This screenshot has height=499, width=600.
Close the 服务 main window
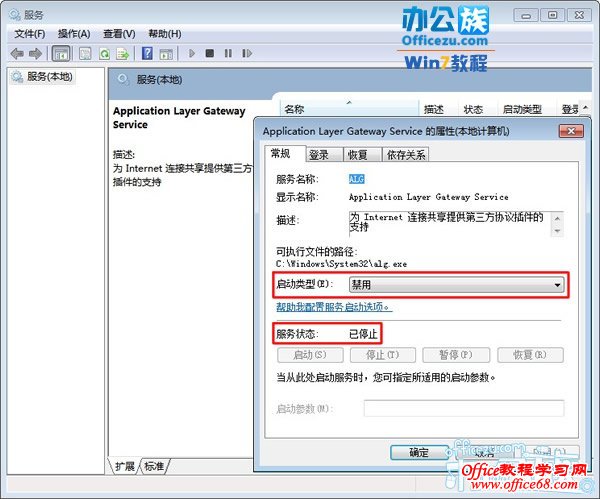tap(579, 15)
